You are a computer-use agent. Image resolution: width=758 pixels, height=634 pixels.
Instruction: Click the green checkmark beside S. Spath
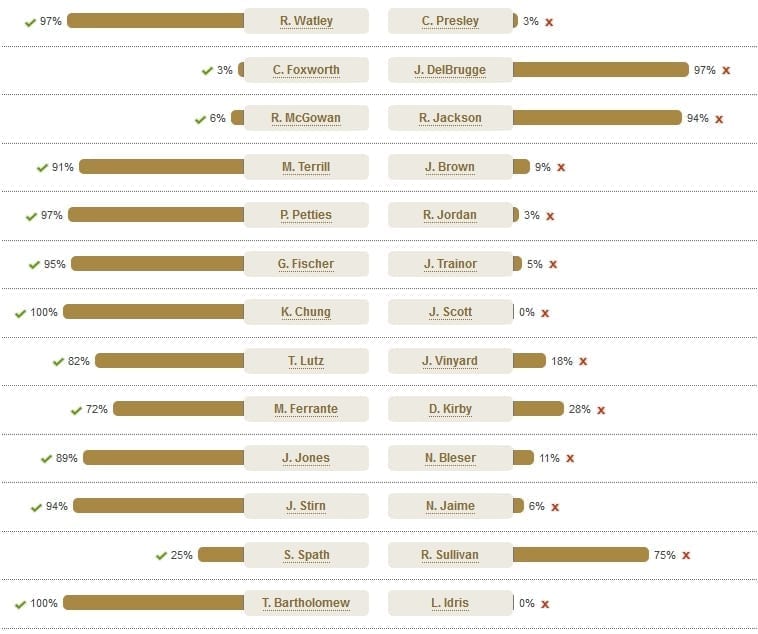161,556
